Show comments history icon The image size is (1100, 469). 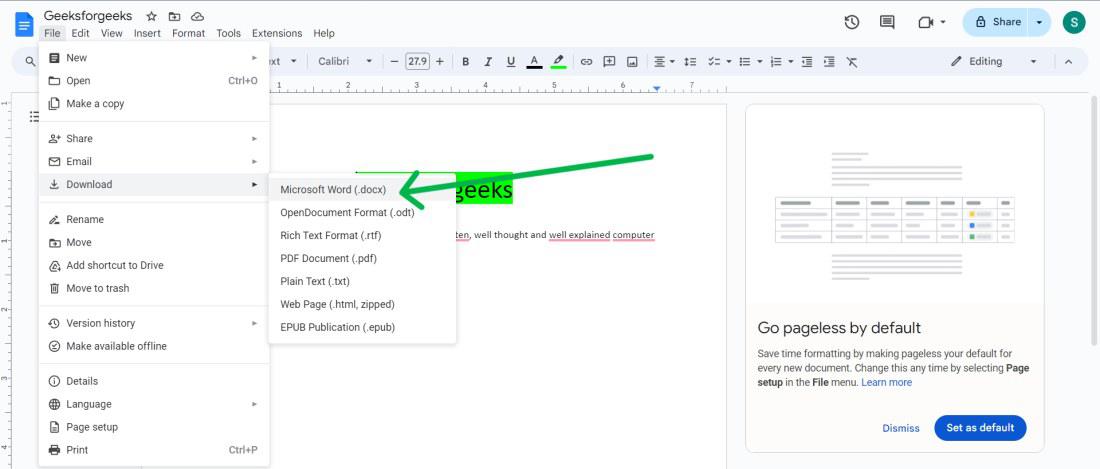pos(887,22)
